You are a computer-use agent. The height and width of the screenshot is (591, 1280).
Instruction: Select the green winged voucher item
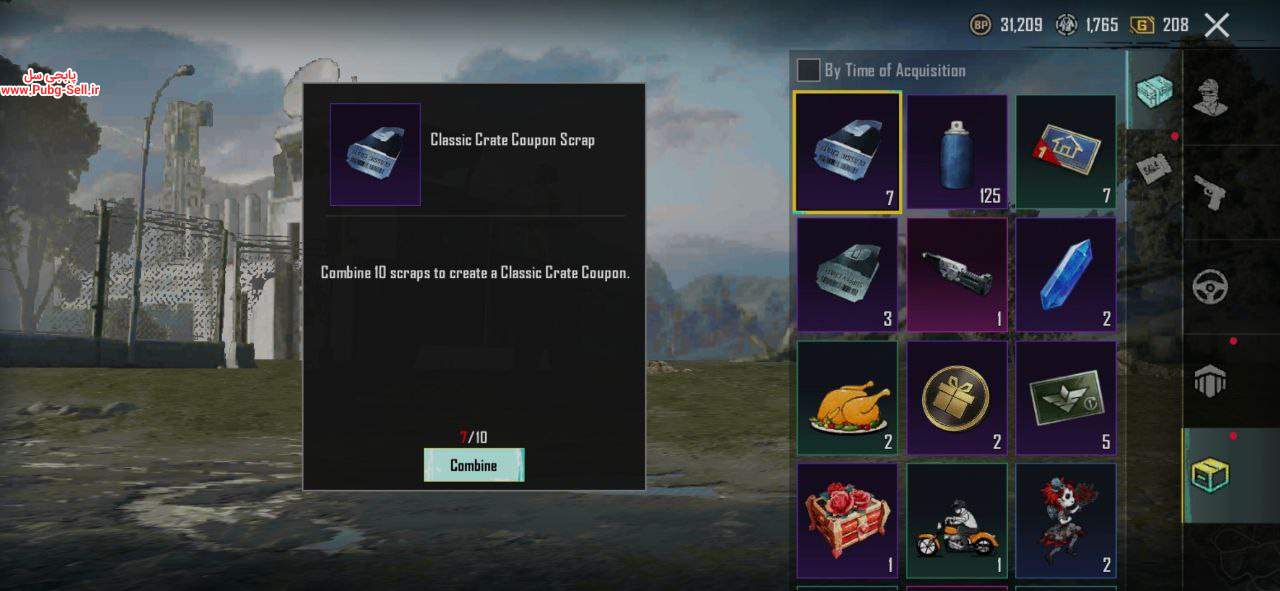point(1066,398)
